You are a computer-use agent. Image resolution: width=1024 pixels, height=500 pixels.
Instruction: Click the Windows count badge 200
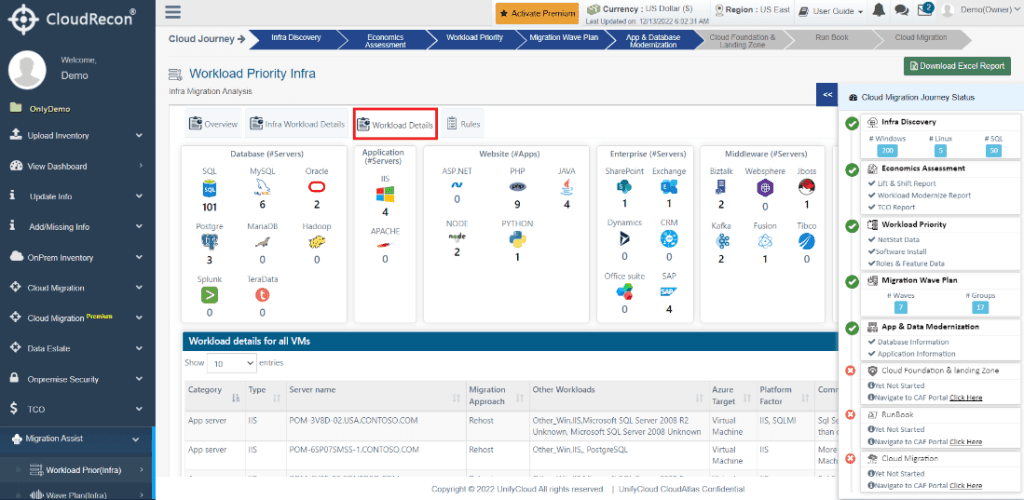(x=887, y=151)
